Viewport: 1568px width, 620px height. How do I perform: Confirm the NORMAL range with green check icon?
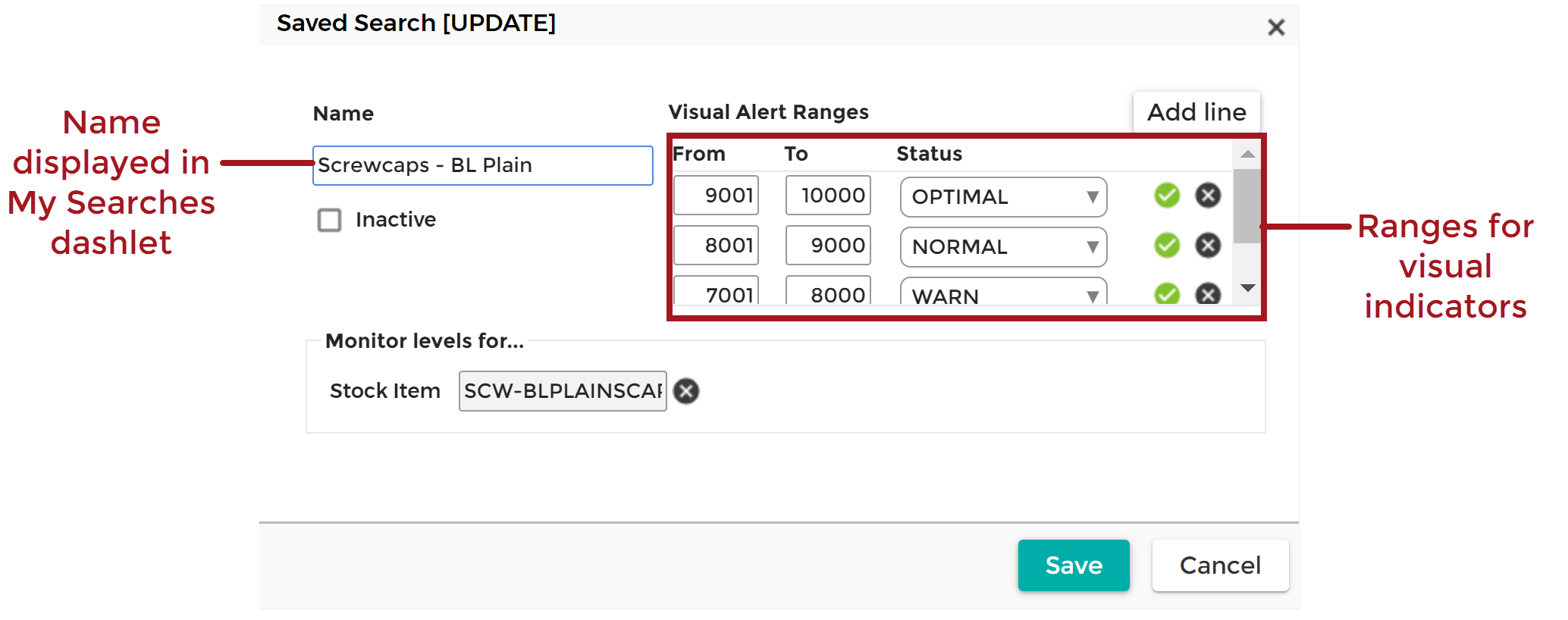click(1167, 245)
